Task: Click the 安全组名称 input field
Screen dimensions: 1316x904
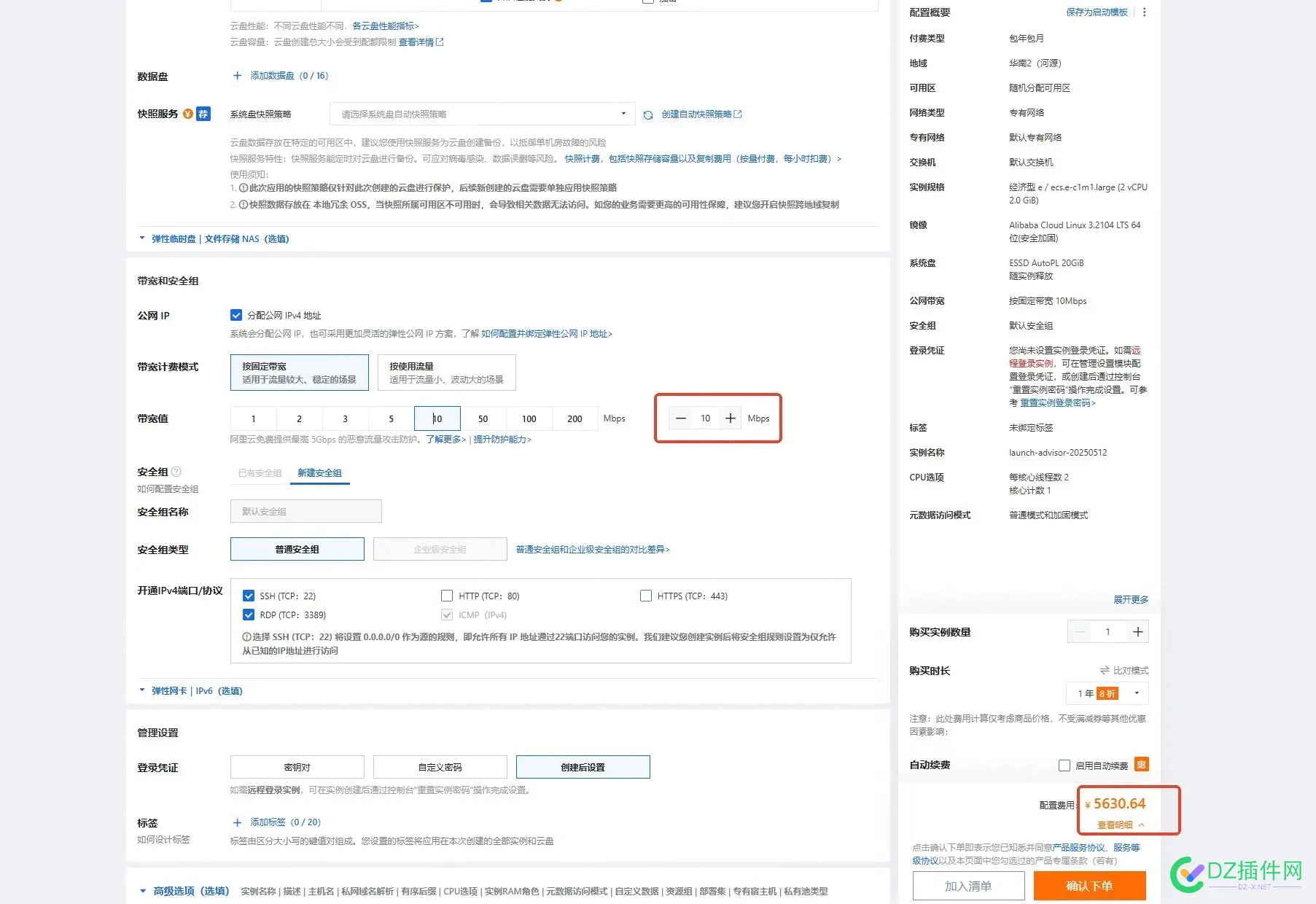Action: [x=305, y=512]
